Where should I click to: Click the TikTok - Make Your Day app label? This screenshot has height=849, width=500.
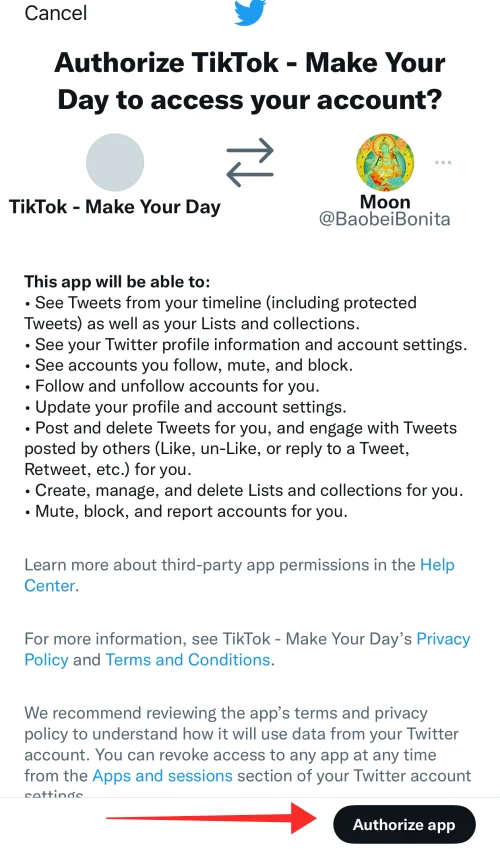(x=115, y=207)
